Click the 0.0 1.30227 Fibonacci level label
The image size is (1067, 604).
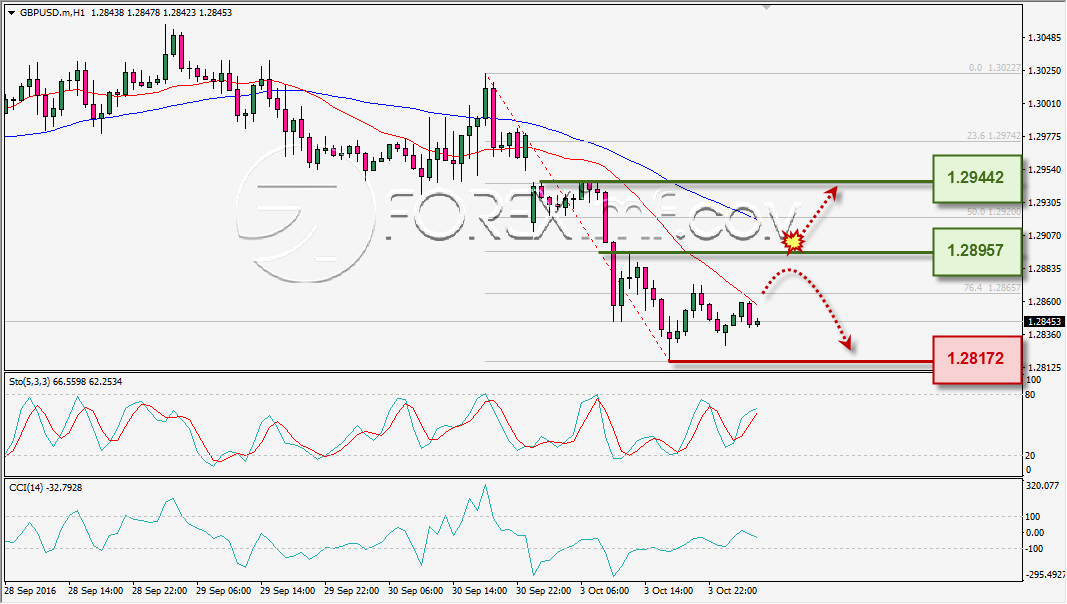[994, 68]
